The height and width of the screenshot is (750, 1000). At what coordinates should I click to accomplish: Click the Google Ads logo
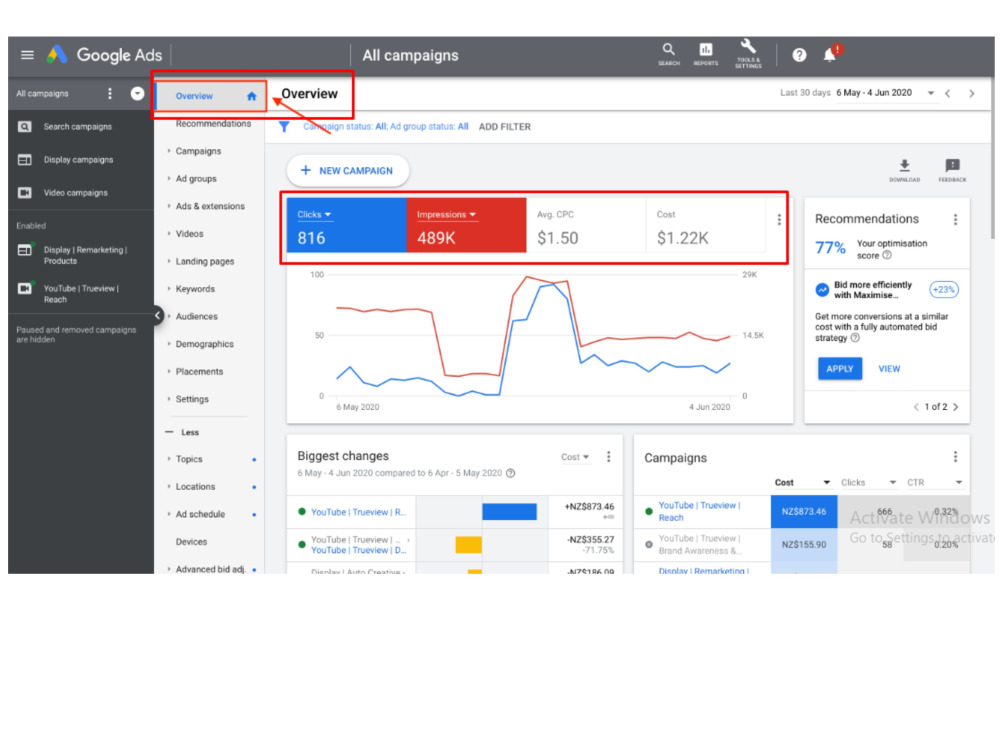point(105,55)
